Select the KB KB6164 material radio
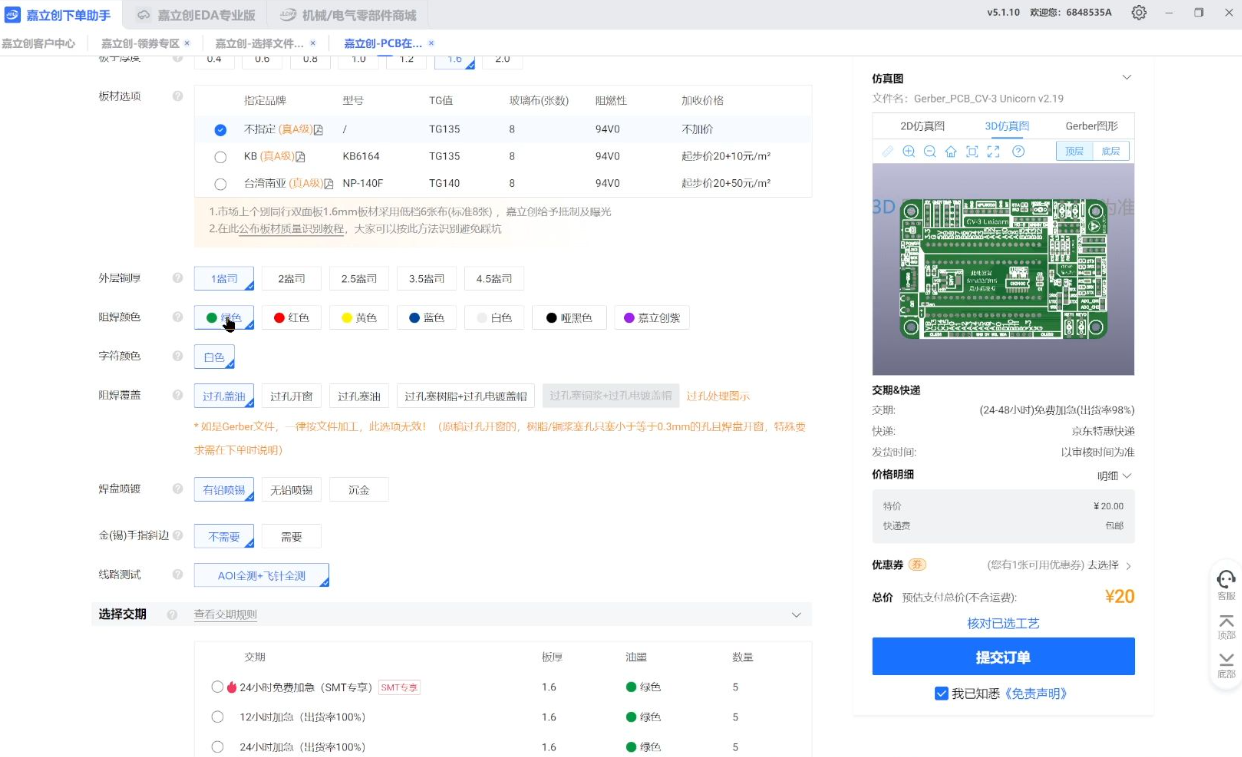This screenshot has width=1242, height=757. coord(220,157)
